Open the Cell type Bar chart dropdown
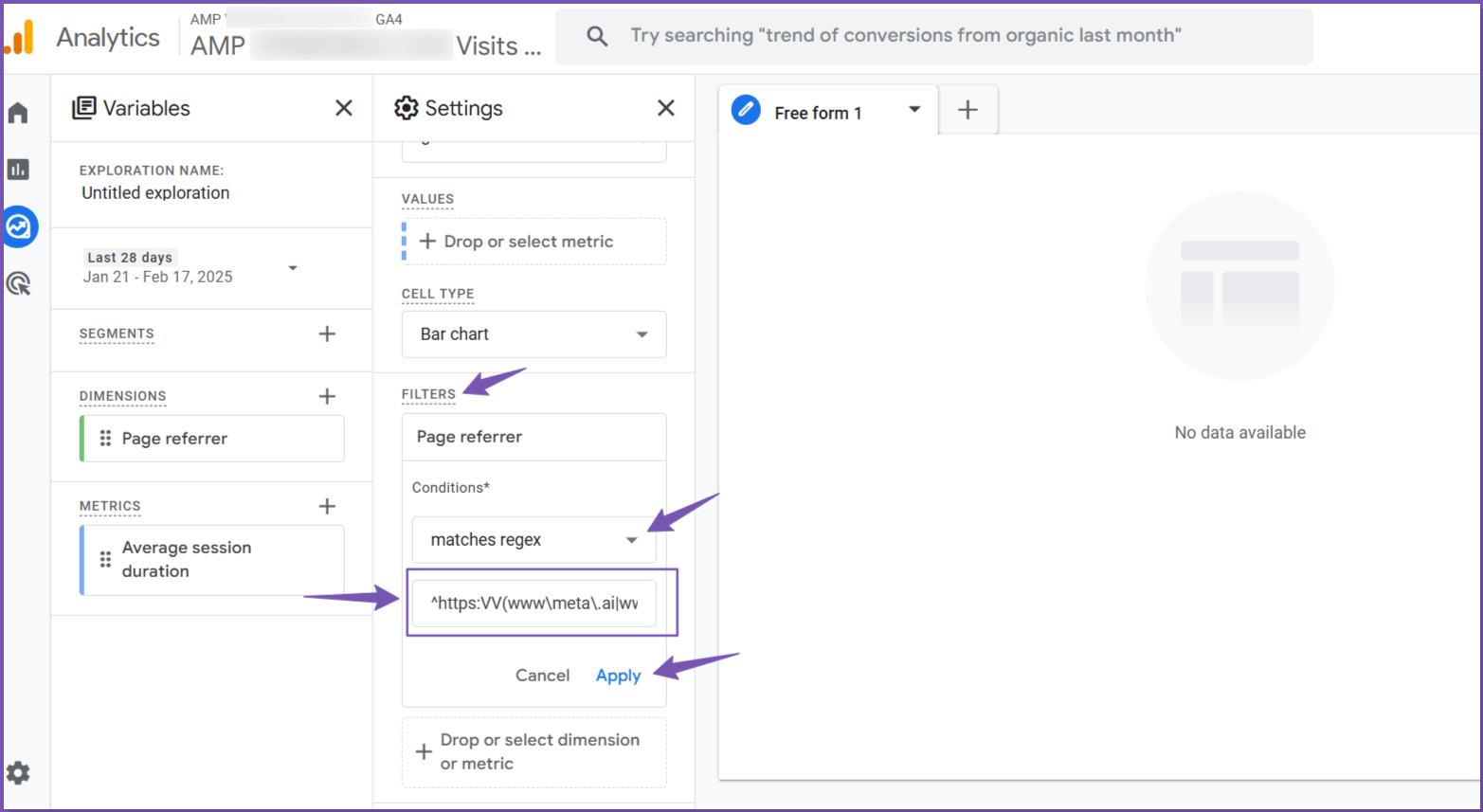The width and height of the screenshot is (1483, 812). (534, 334)
